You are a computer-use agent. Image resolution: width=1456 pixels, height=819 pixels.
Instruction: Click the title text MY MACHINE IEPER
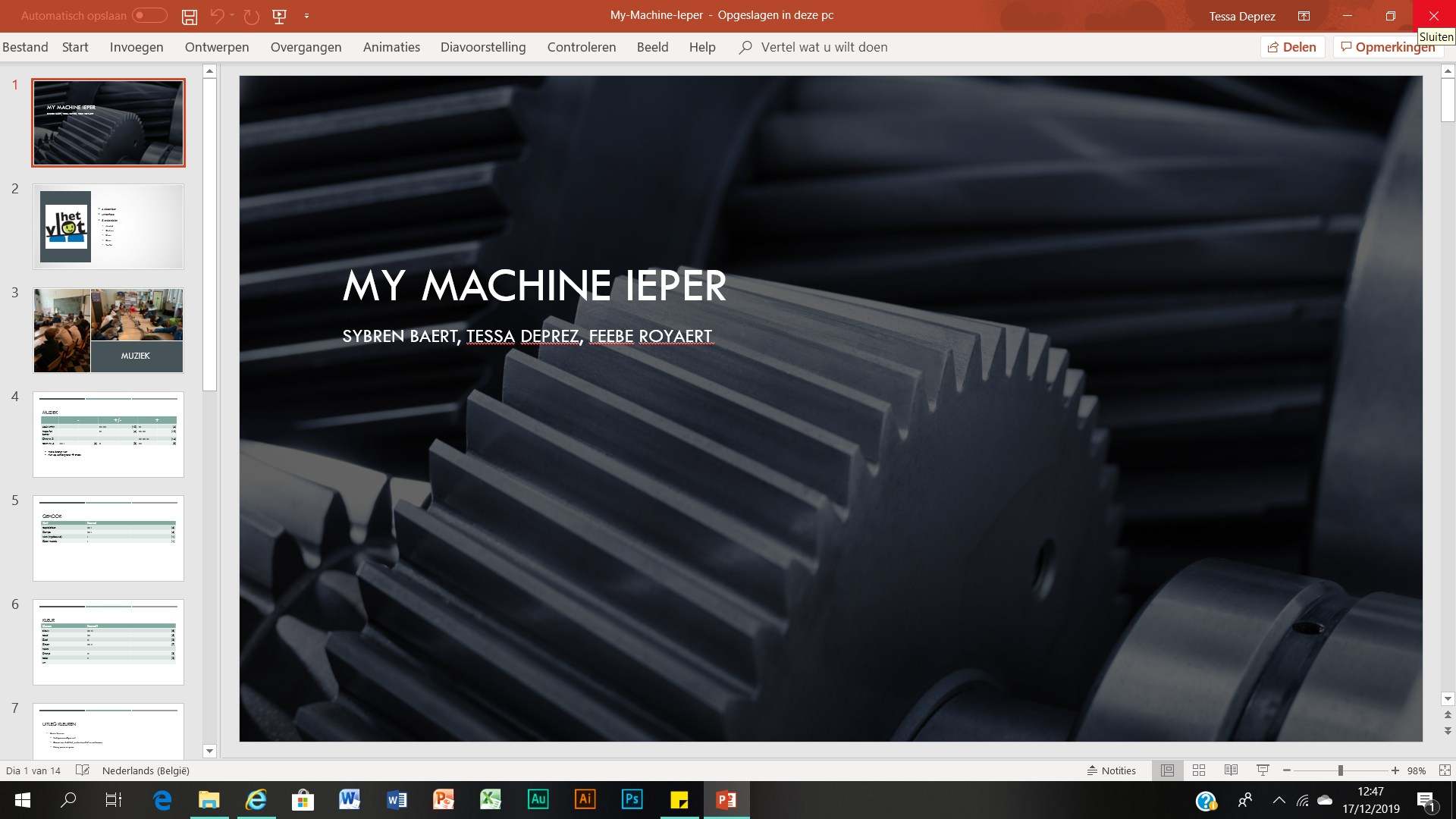tap(534, 286)
